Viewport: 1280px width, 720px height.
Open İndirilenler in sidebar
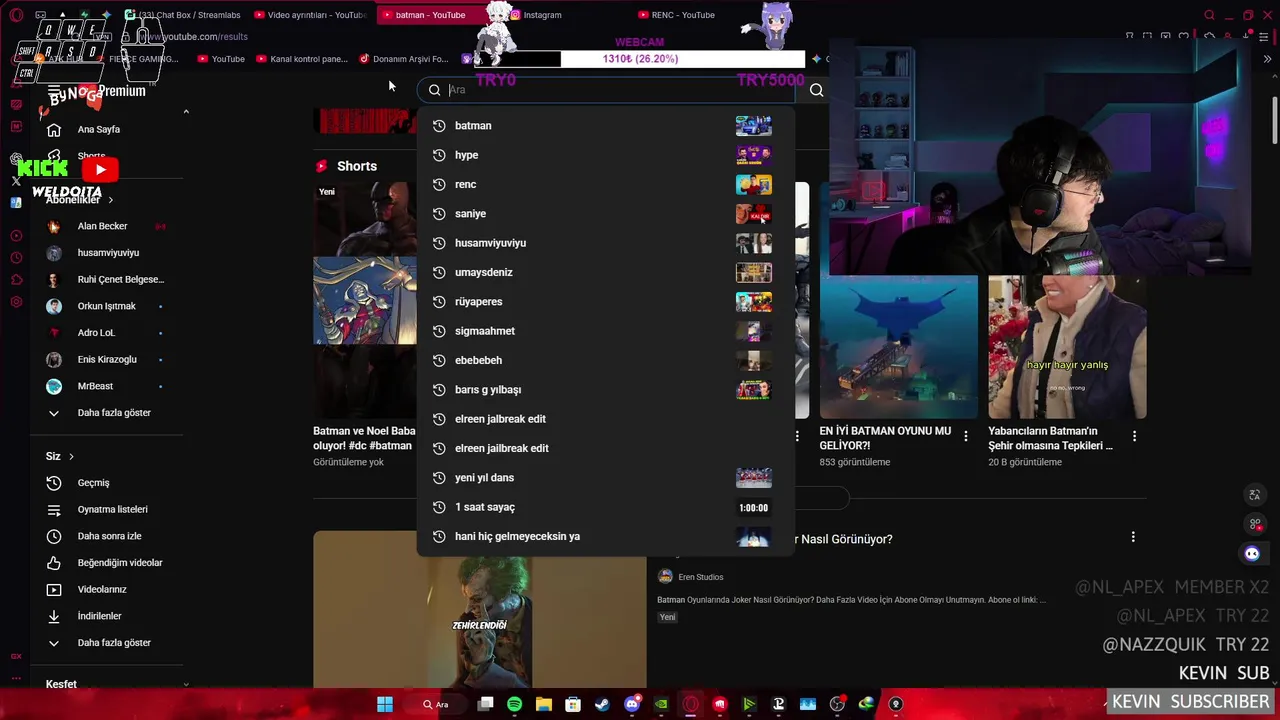(108, 616)
